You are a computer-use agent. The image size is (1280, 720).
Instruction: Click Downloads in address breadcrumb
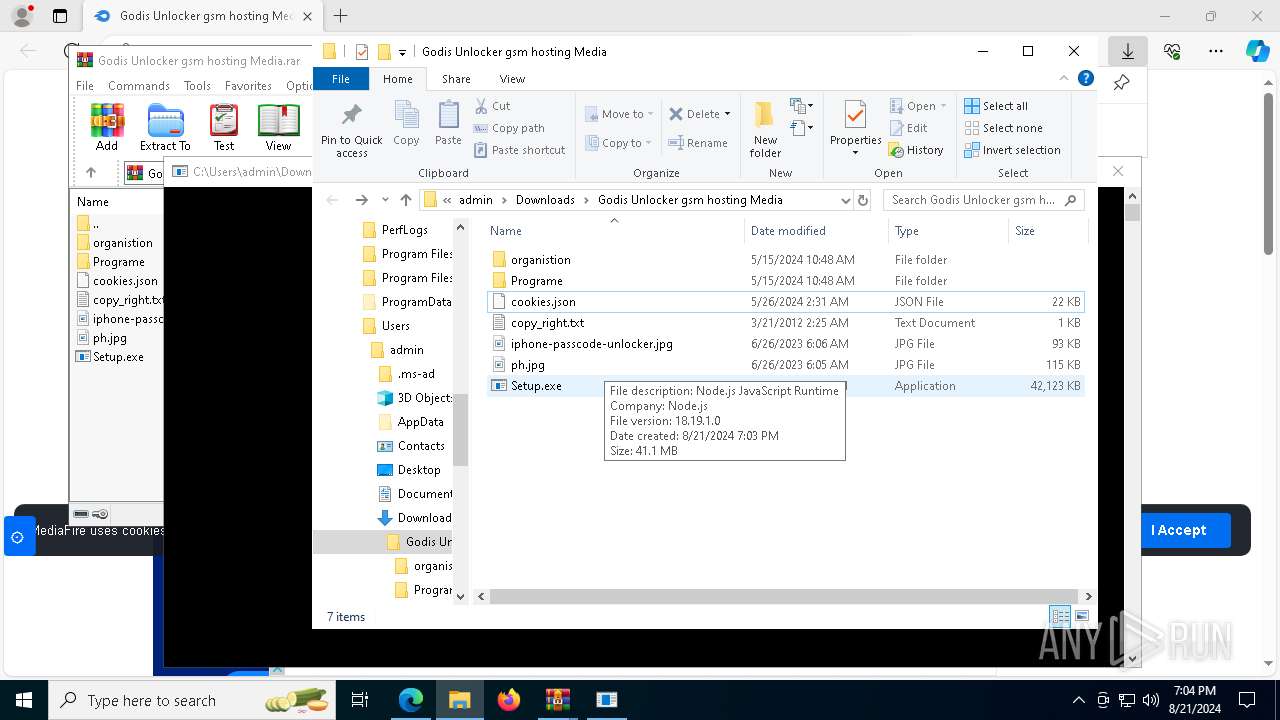pos(545,200)
